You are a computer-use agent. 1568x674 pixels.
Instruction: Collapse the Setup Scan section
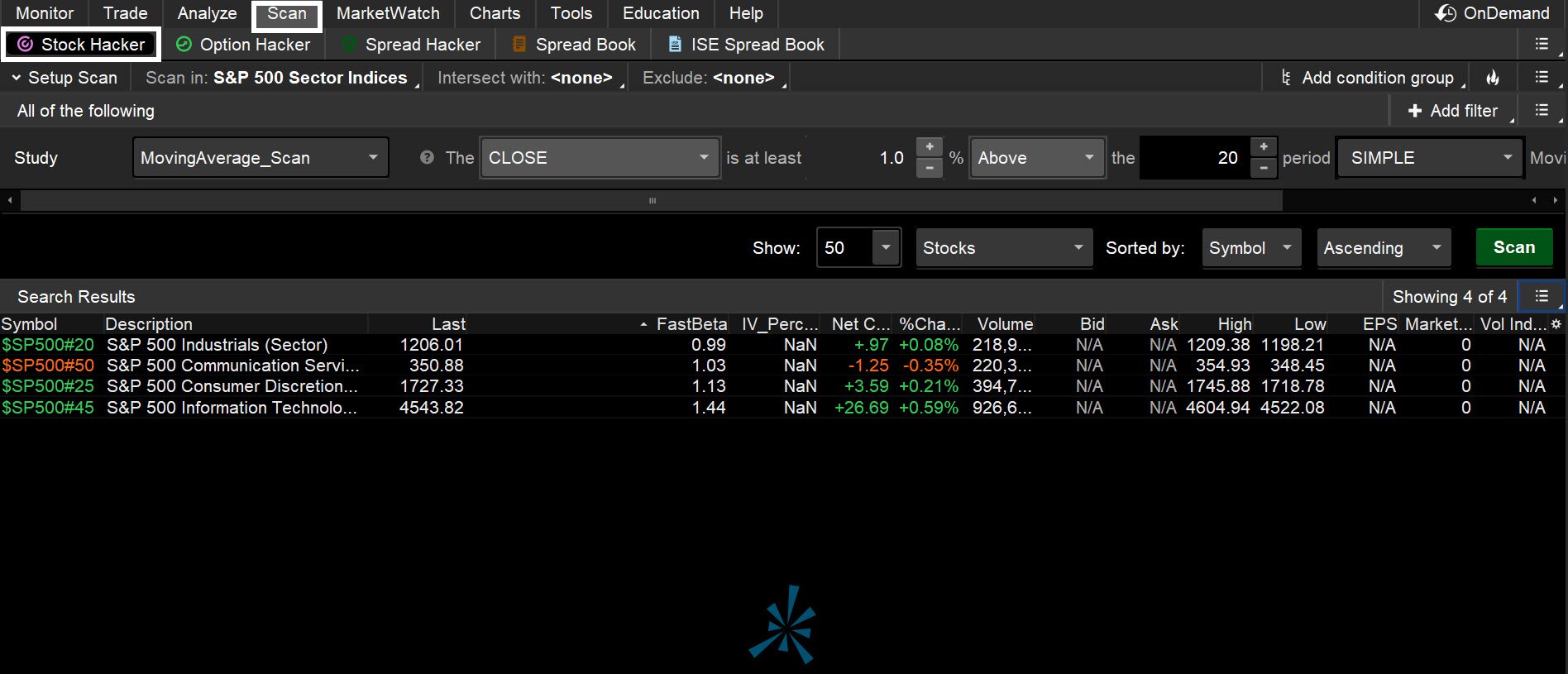pyautogui.click(x=65, y=78)
